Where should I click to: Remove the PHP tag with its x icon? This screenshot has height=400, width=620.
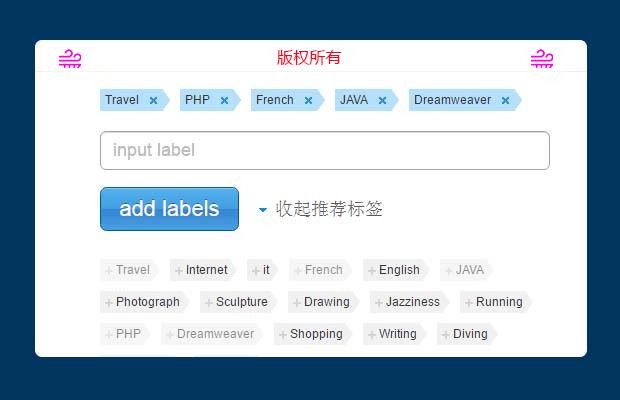coord(224,100)
